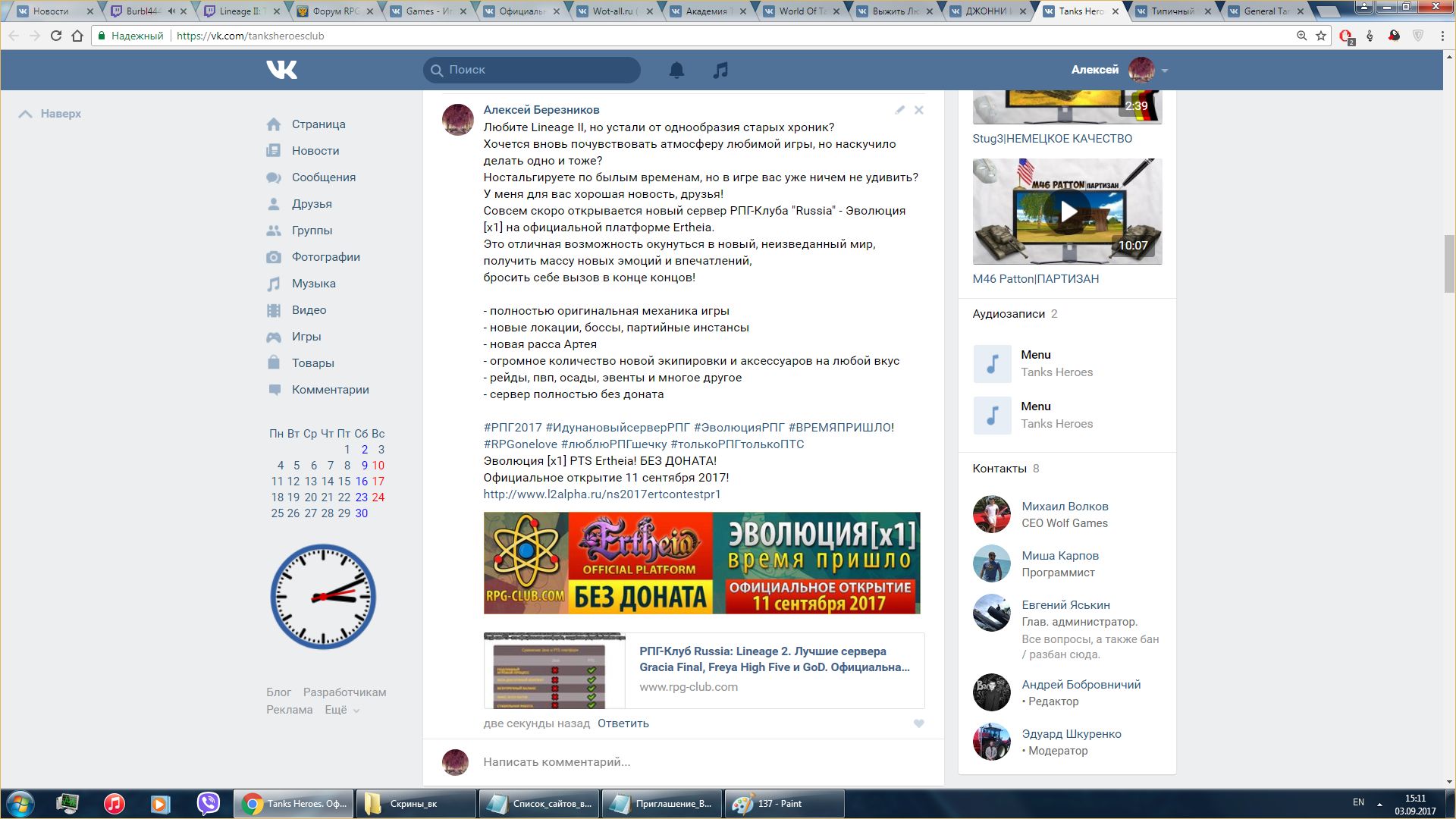The image size is (1456, 819).
Task: Click the Музыка note icon in sidebar
Action: pyautogui.click(x=274, y=284)
